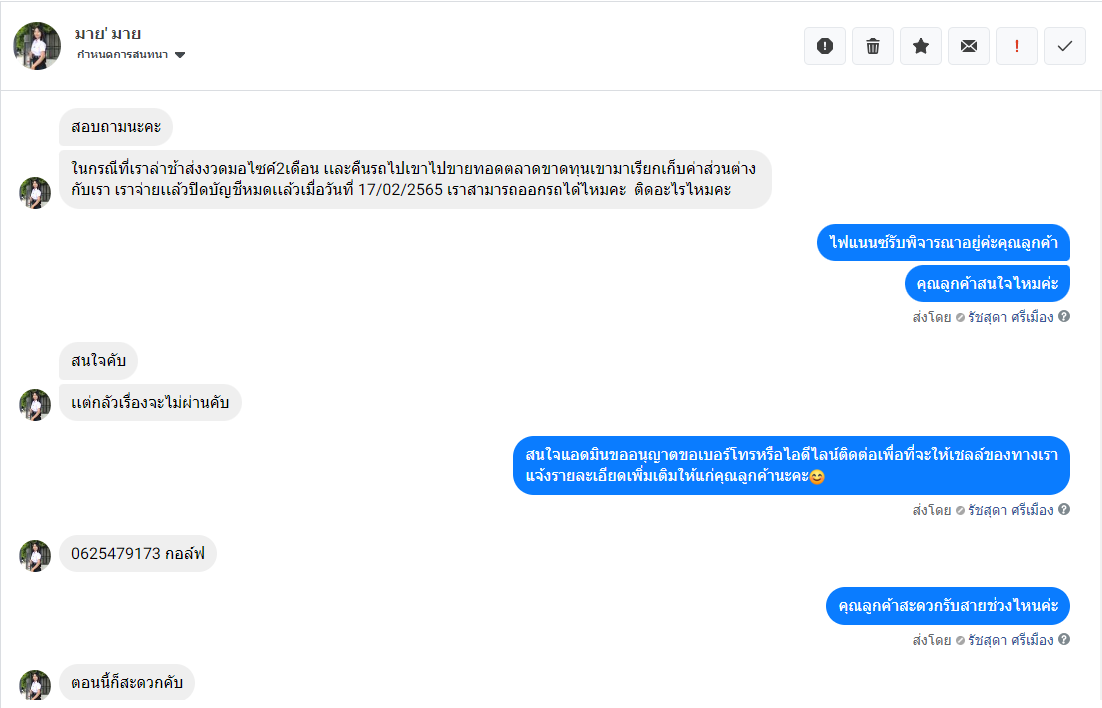Screen dimensions: 1102x708
Task: Click small avatar beside phone number message
Action: pyautogui.click(x=35, y=555)
